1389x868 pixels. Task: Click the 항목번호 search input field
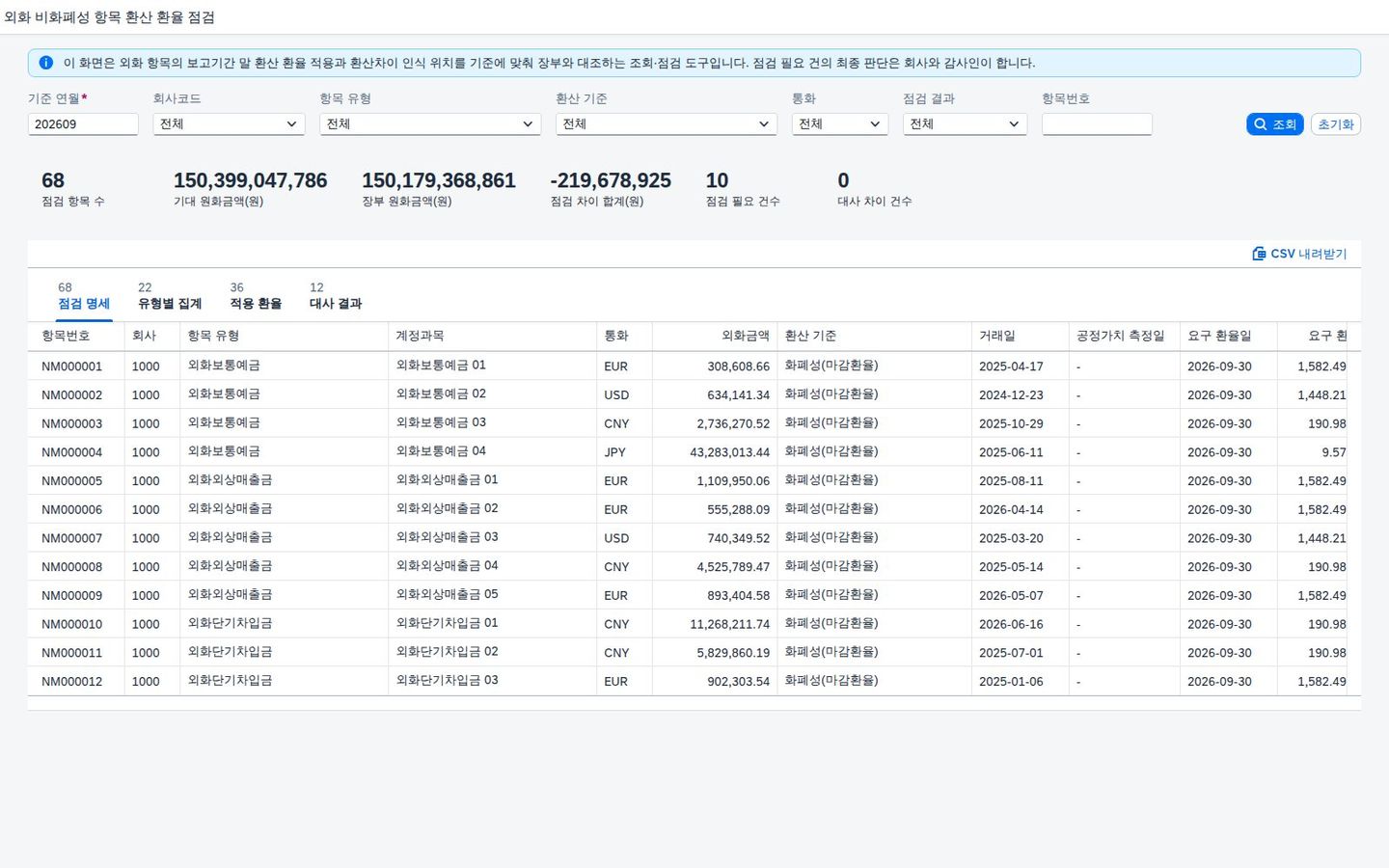coord(1097,124)
